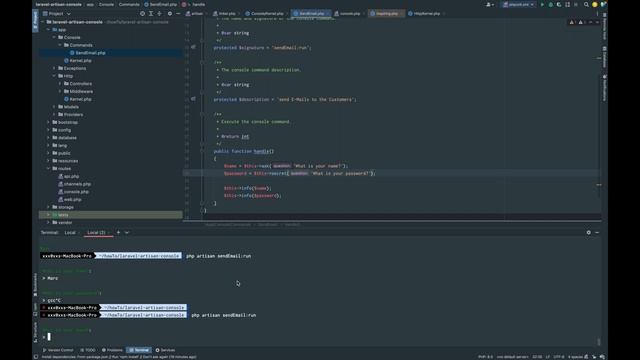Open the run configuration dropdown
The width and height of the screenshot is (640, 360).
[x=518, y=4]
